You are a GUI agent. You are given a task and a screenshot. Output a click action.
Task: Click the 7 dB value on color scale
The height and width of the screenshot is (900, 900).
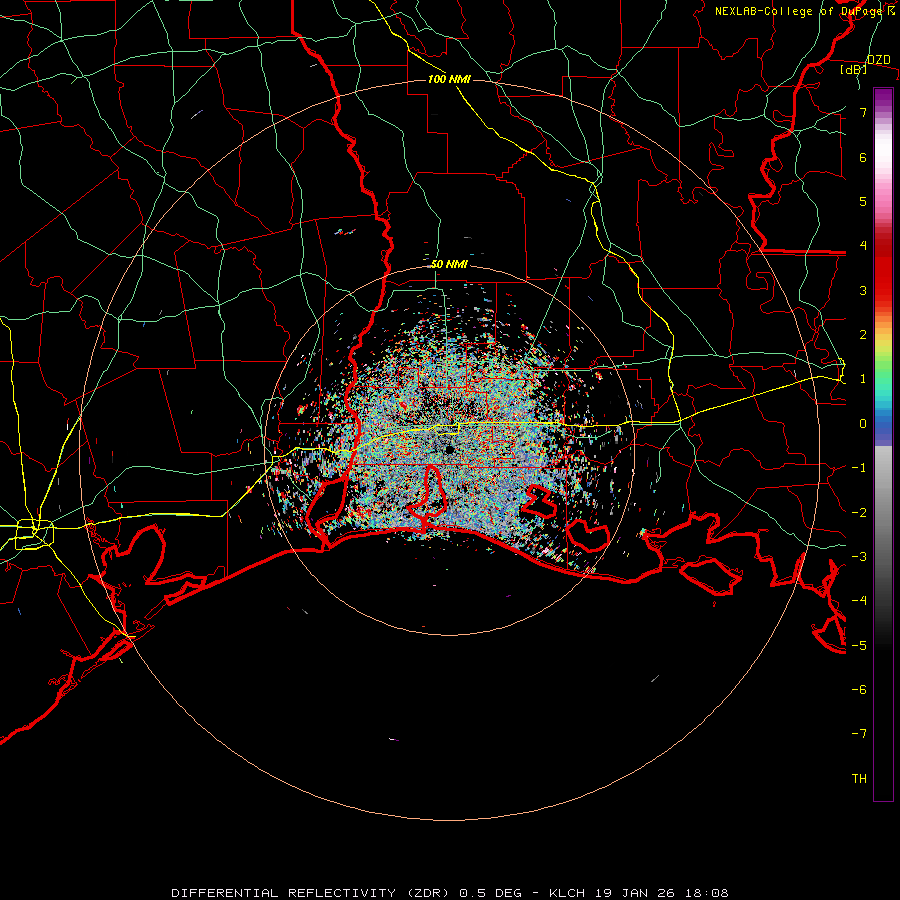point(863,112)
